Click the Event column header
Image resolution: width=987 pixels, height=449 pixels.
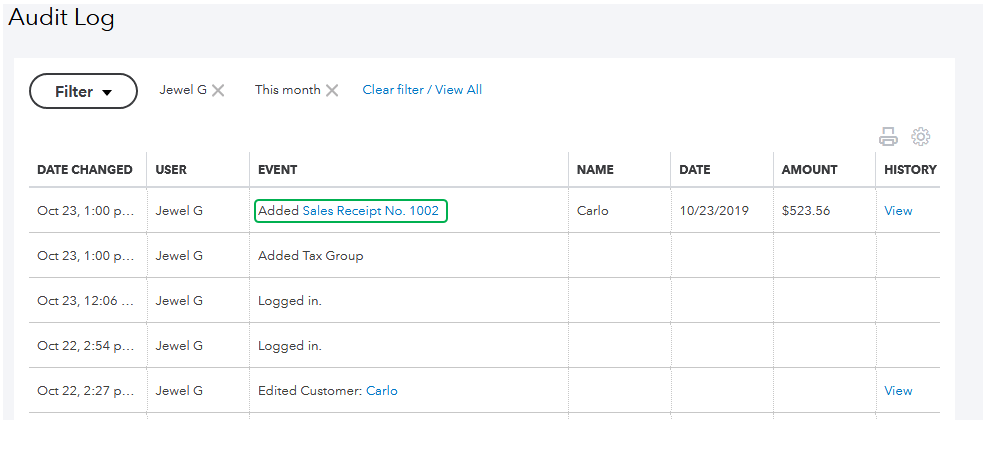point(277,170)
